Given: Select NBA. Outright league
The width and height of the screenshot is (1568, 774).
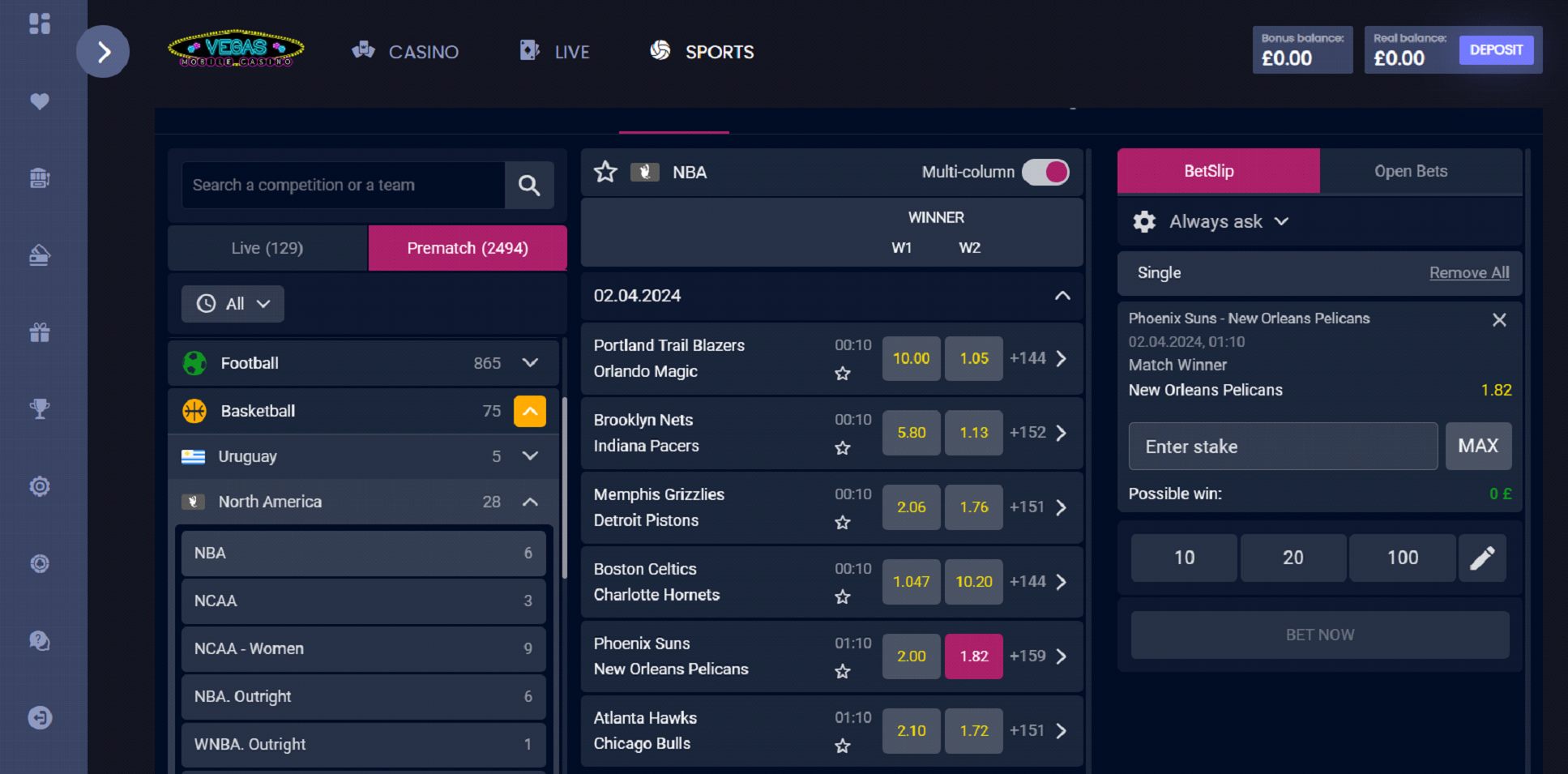Looking at the screenshot, I should pos(363,697).
